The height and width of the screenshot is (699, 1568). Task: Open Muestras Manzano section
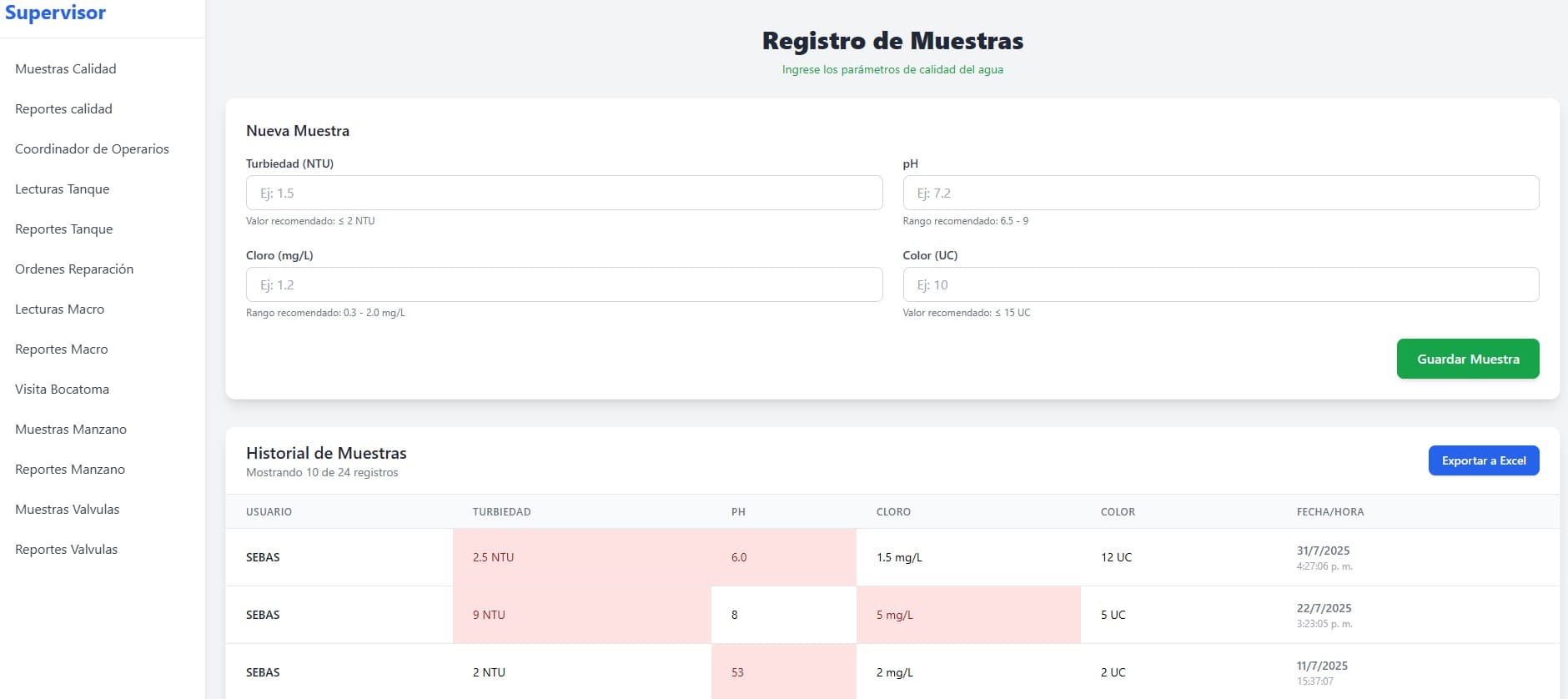tap(71, 430)
